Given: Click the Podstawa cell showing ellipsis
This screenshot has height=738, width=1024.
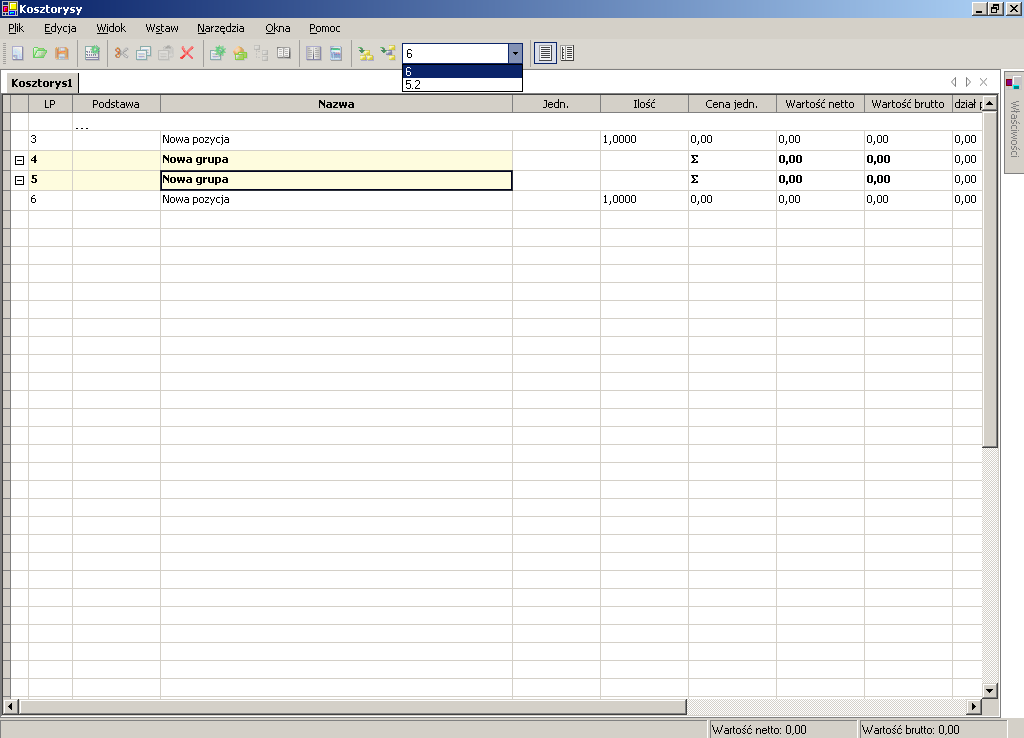Looking at the screenshot, I should (x=116, y=123).
